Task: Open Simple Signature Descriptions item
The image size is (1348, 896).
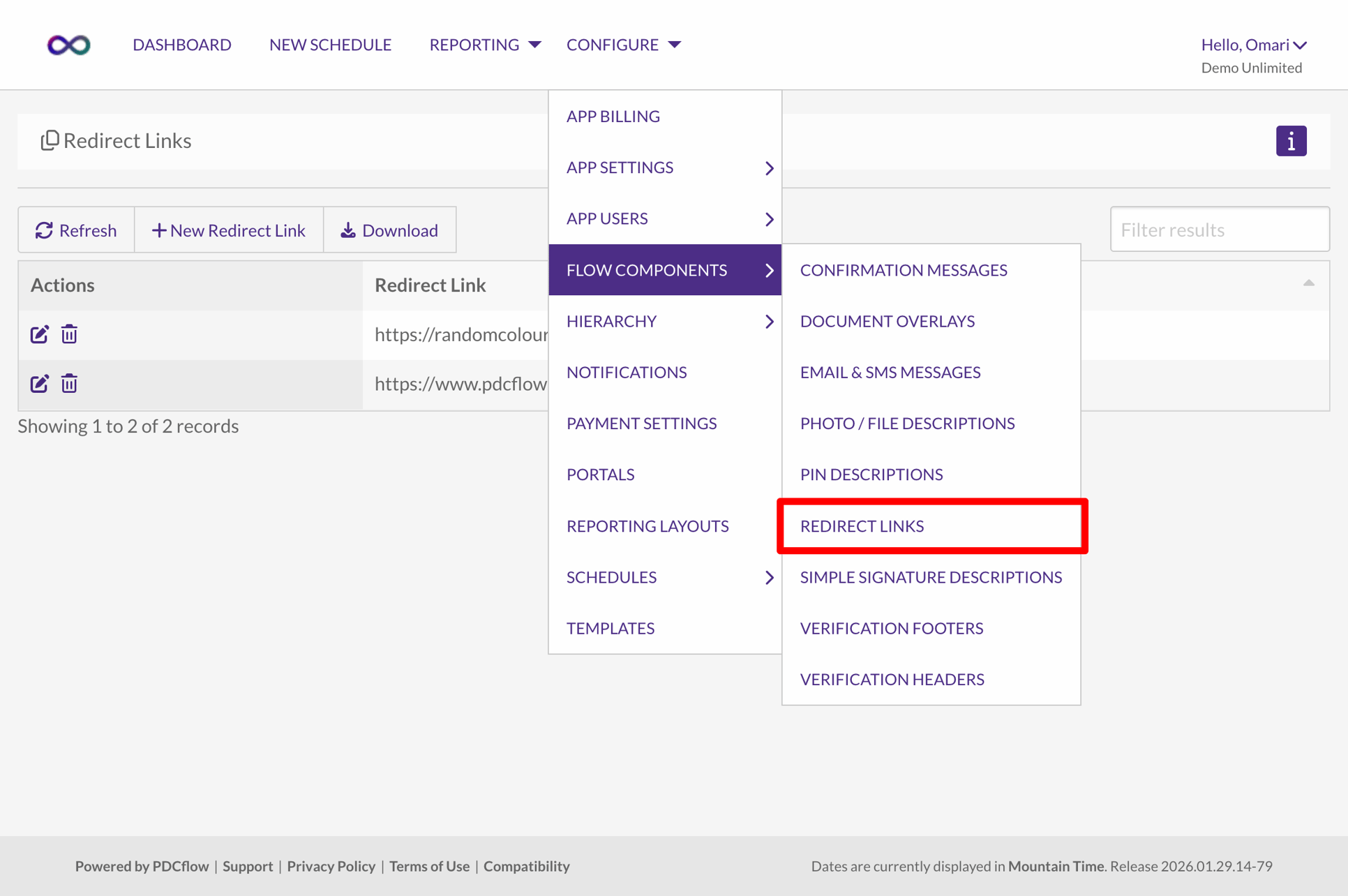Action: pyautogui.click(x=931, y=577)
